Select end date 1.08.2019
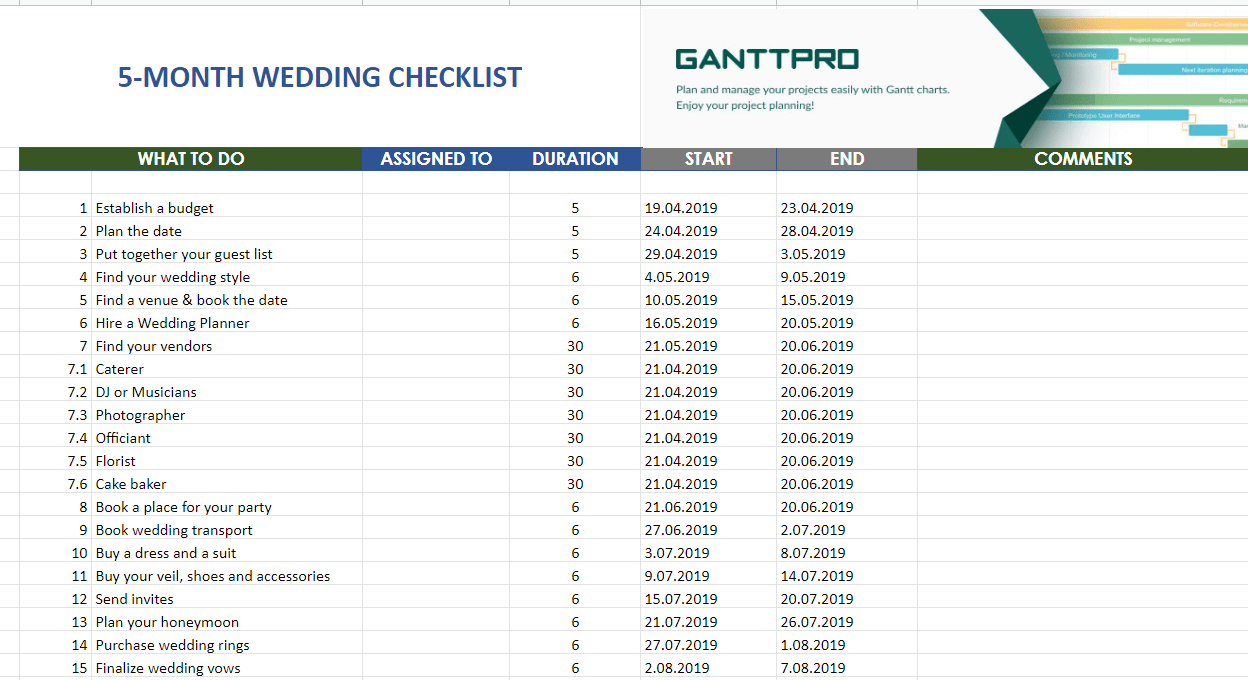1248x680 pixels. 847,645
